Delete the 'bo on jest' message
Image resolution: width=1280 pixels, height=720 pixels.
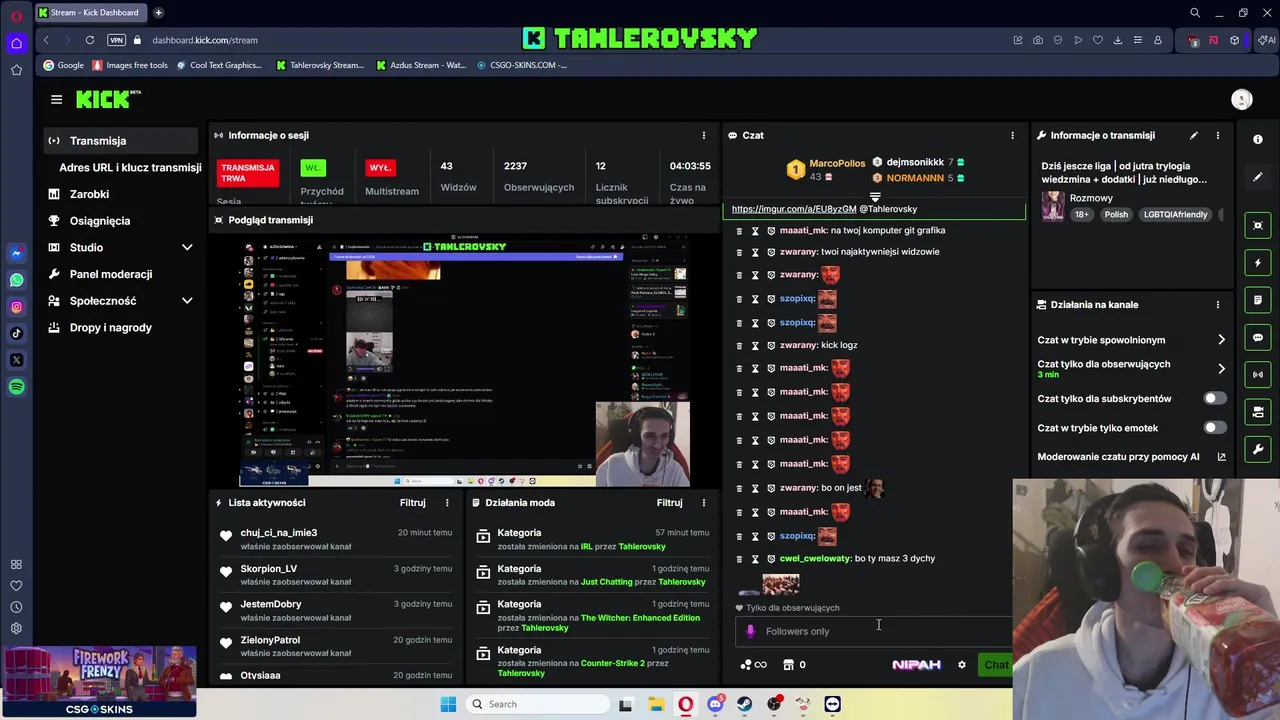click(739, 488)
